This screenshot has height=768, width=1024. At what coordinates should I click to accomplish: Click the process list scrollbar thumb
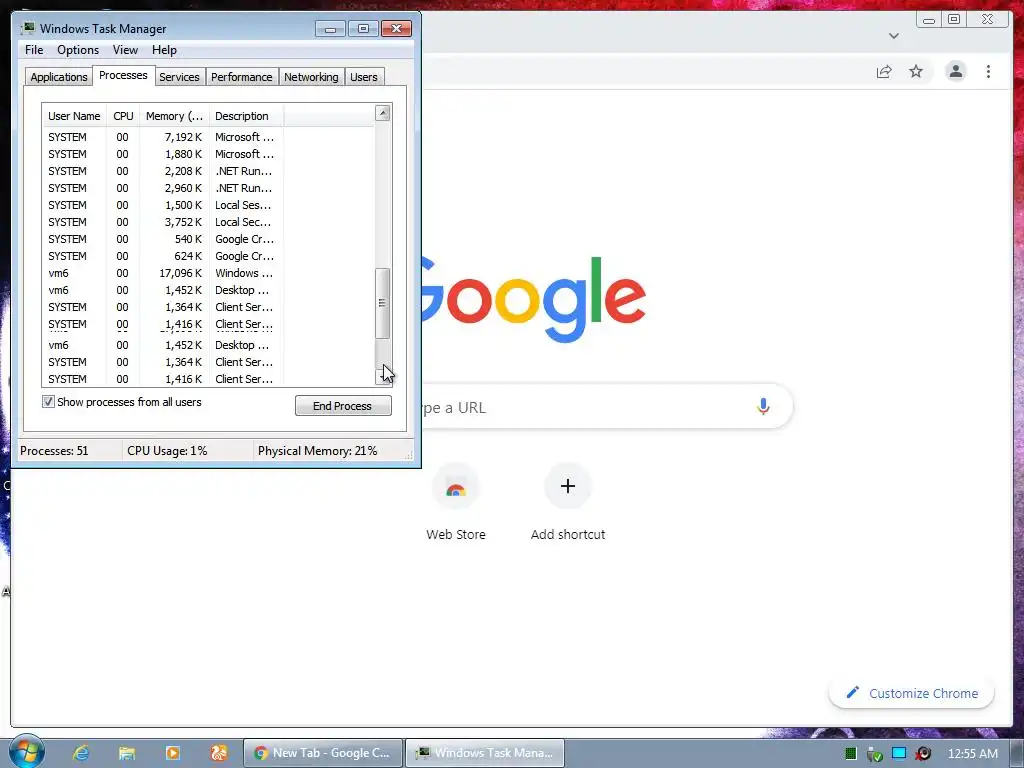pos(383,303)
